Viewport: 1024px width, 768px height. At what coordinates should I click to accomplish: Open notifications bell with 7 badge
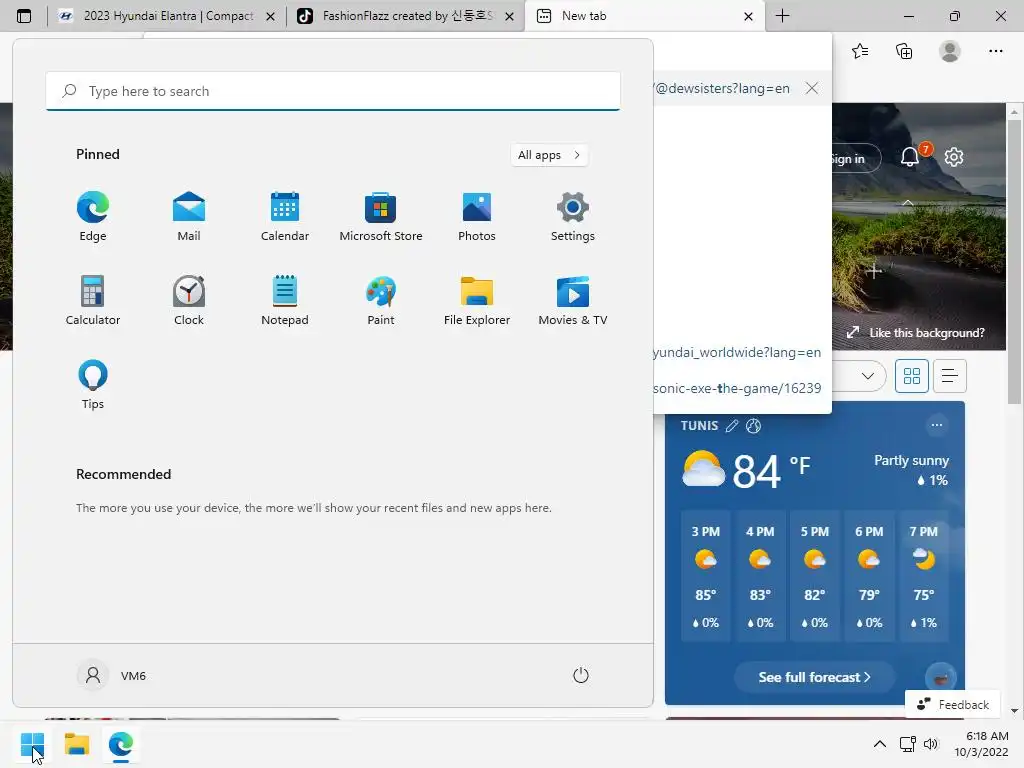pyautogui.click(x=910, y=157)
